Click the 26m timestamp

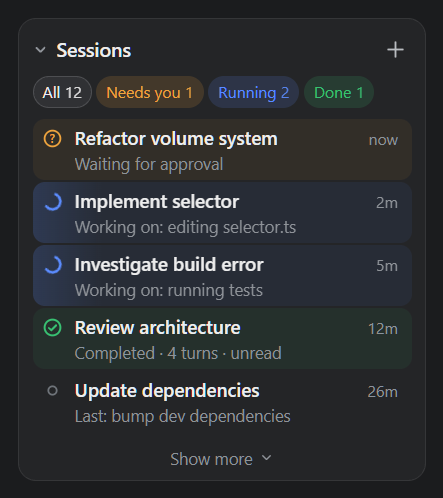pos(383,392)
